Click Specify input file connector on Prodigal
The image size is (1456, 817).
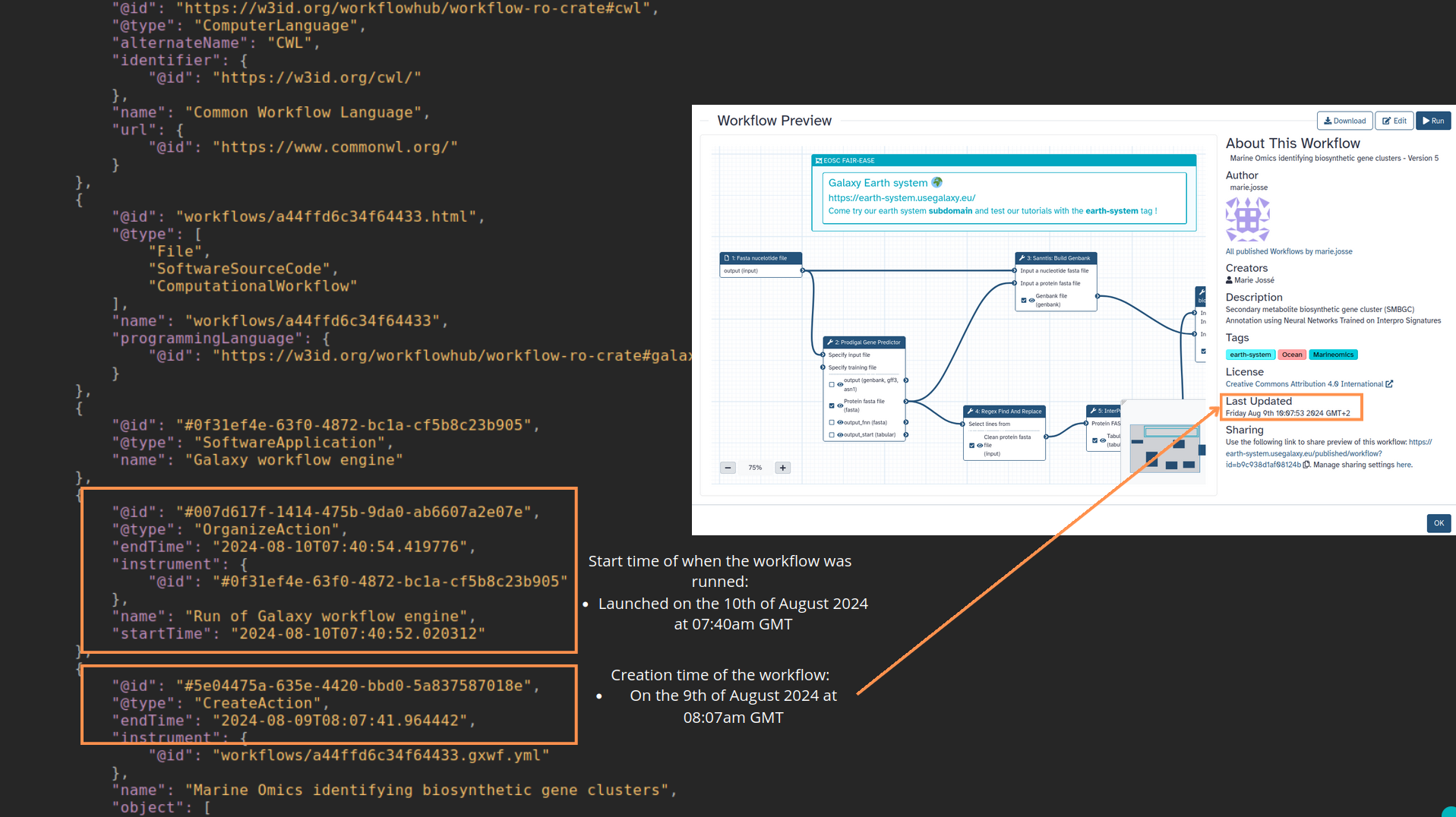[823, 355]
